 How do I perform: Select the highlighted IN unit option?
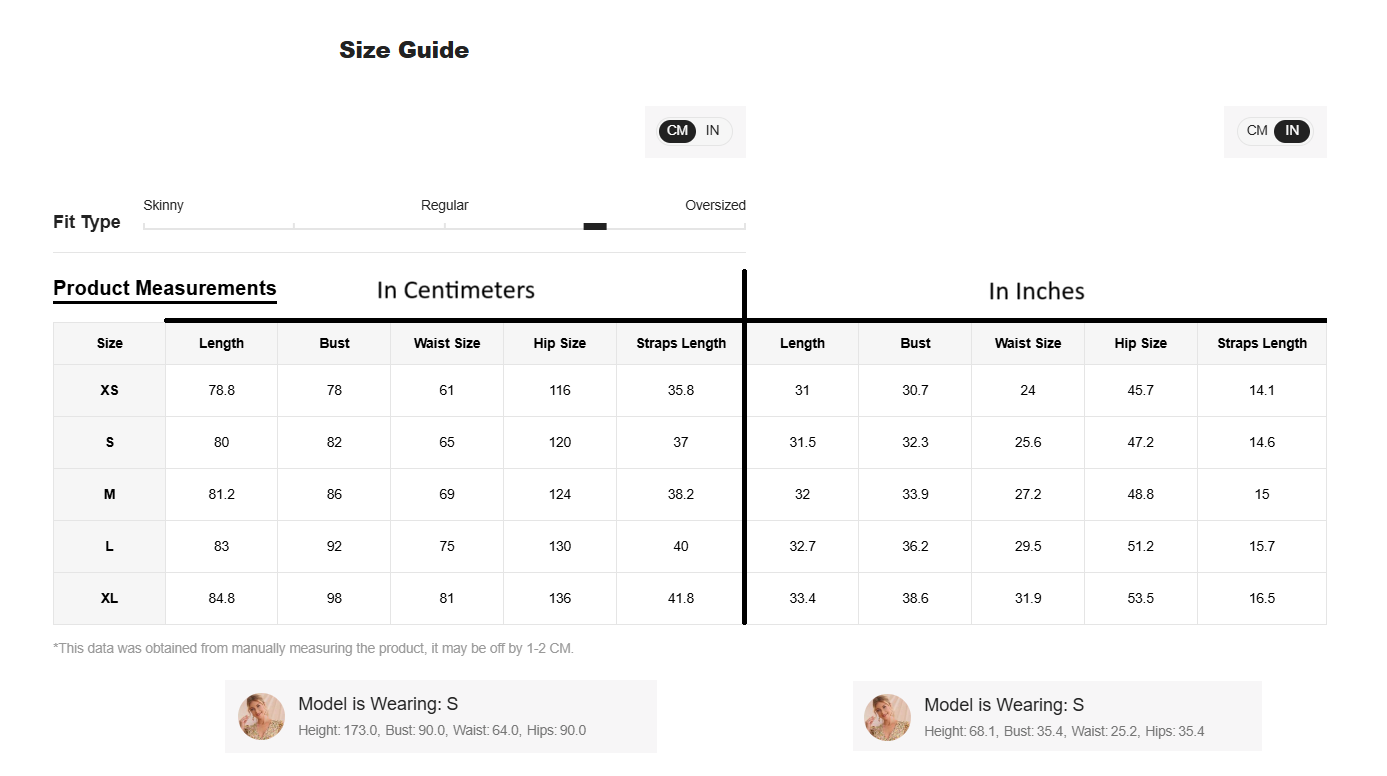[x=1291, y=131]
